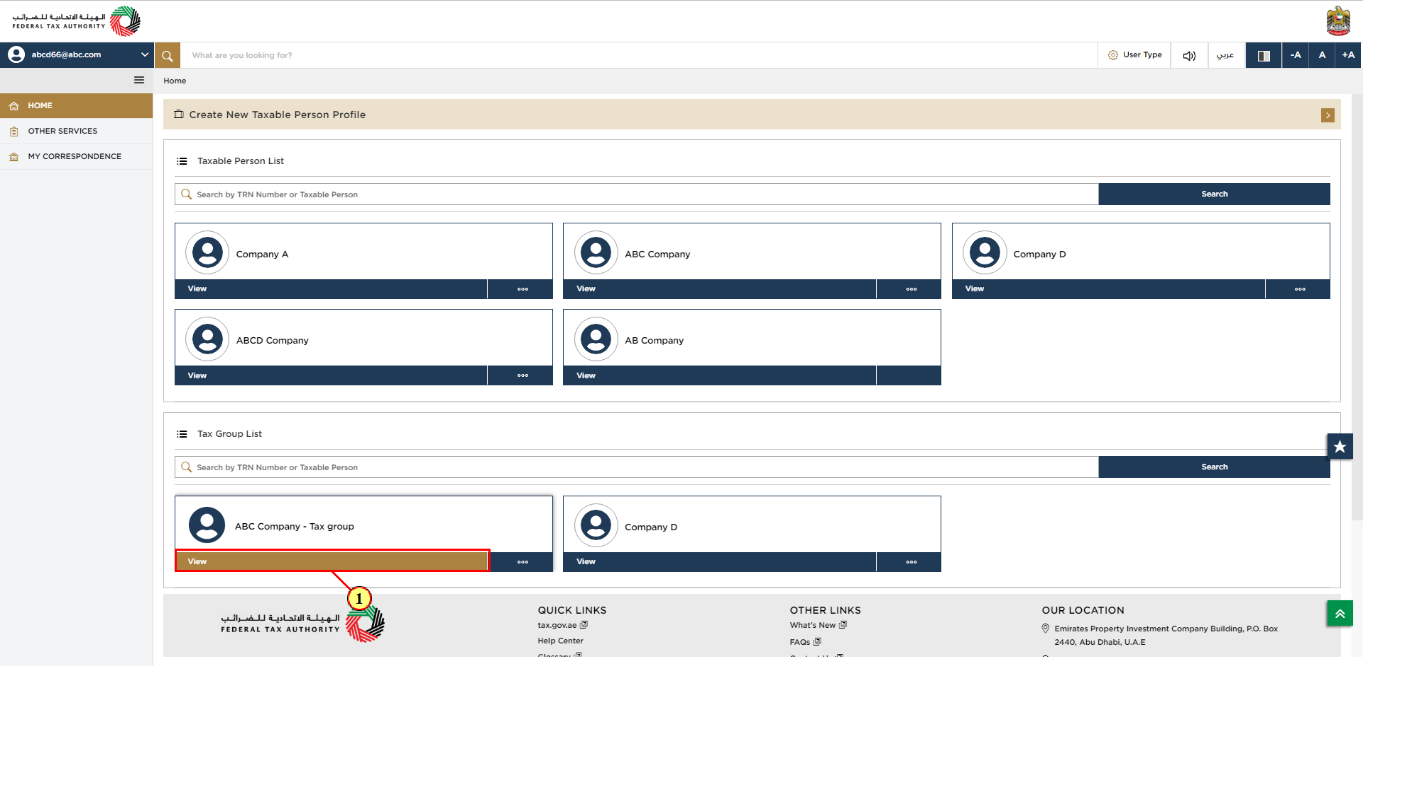Switch language to Arabic
The image size is (1414, 801).
[x=1225, y=55]
